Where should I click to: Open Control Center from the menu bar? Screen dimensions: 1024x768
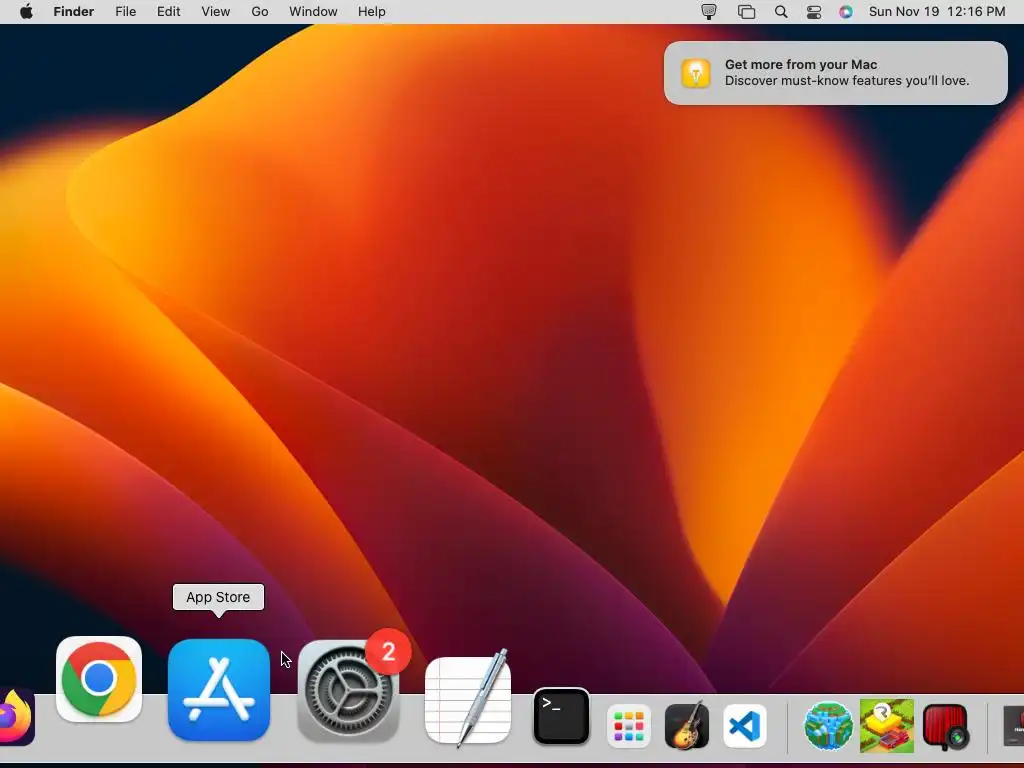coord(814,12)
